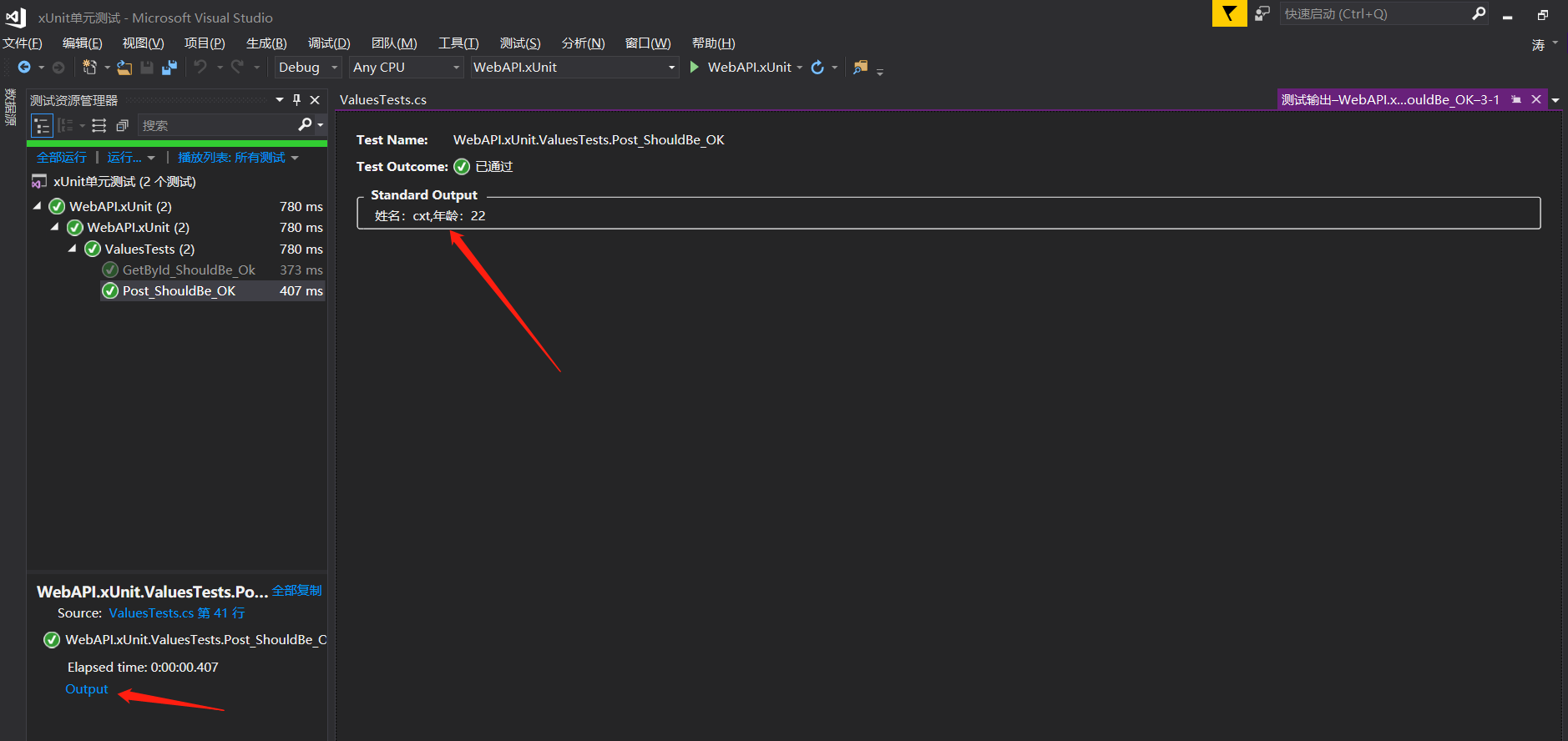Open the Test Explorer window options arrow
This screenshot has width=1568, height=741.
coord(280,100)
